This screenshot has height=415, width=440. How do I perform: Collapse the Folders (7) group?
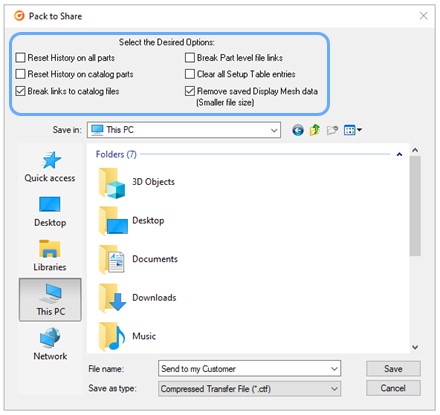click(399, 154)
